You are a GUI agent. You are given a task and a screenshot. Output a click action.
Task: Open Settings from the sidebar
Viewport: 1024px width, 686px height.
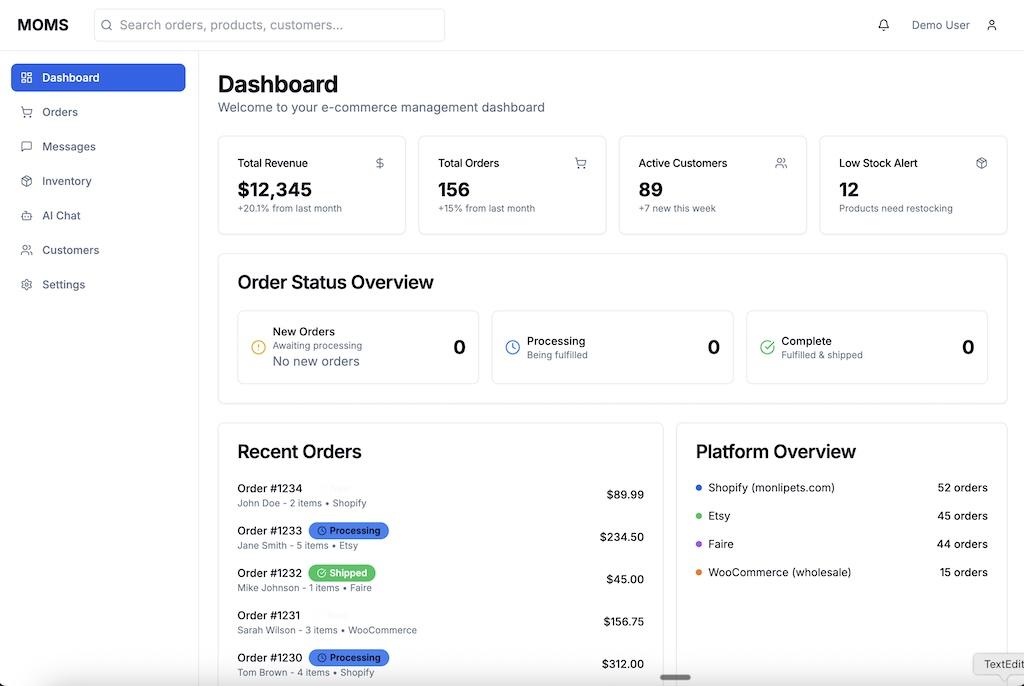98,285
